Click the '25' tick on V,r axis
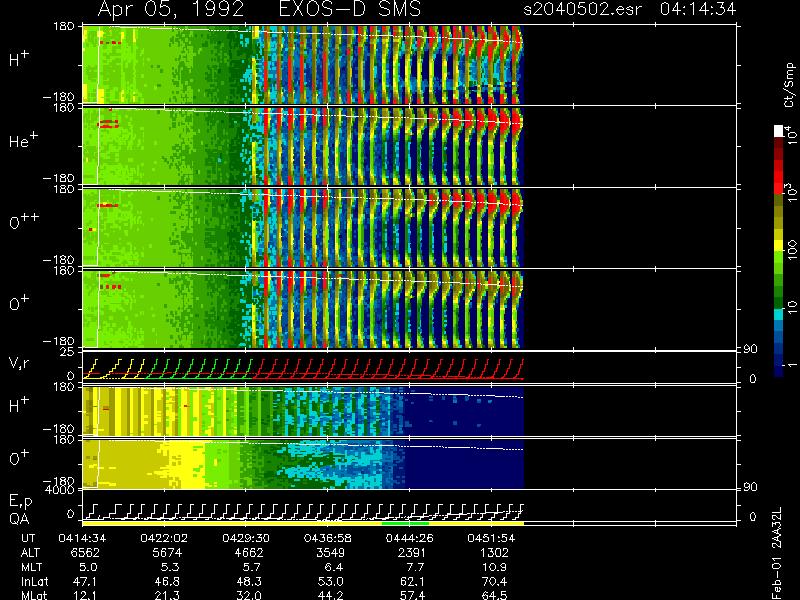This screenshot has height=600, width=800. [x=68, y=352]
